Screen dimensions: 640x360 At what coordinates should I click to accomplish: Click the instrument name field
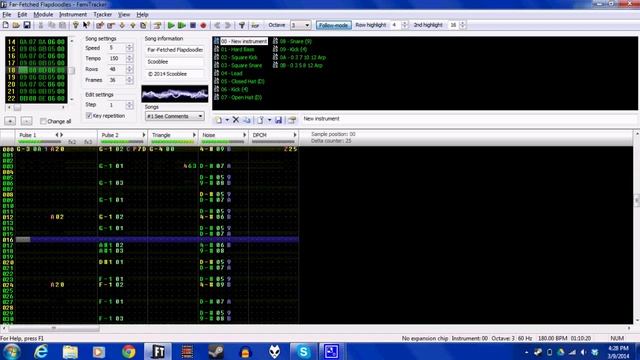tap(469, 119)
